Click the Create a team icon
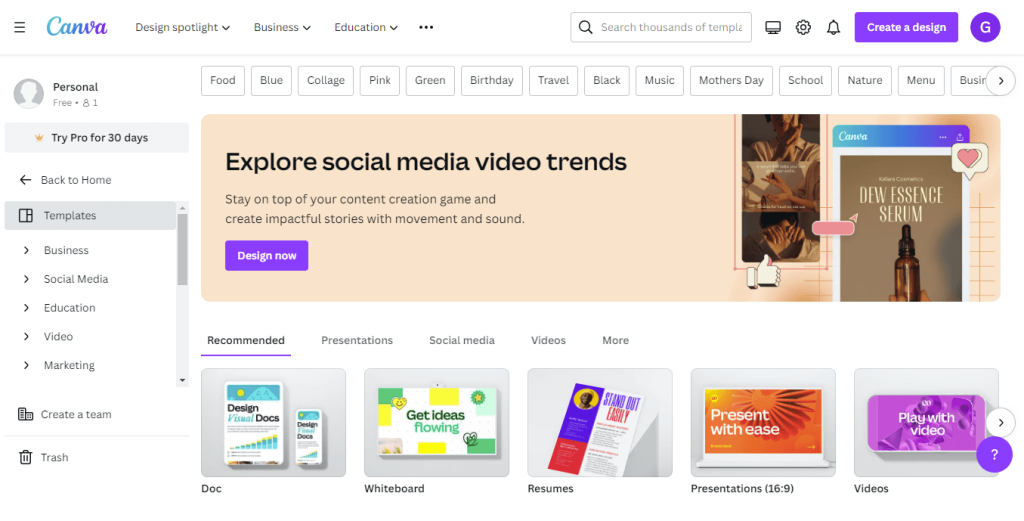This screenshot has height=521, width=1024. point(25,414)
